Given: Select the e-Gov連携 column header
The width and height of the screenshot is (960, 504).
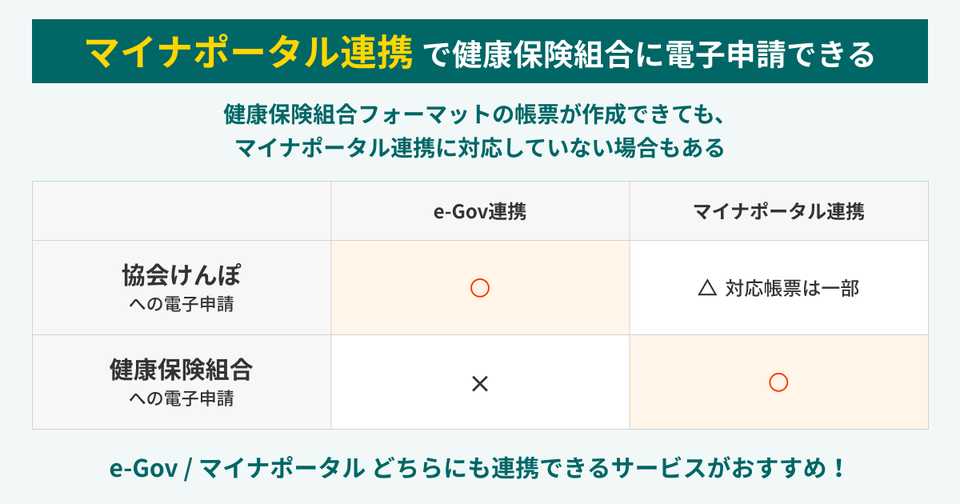Looking at the screenshot, I should tap(480, 211).
